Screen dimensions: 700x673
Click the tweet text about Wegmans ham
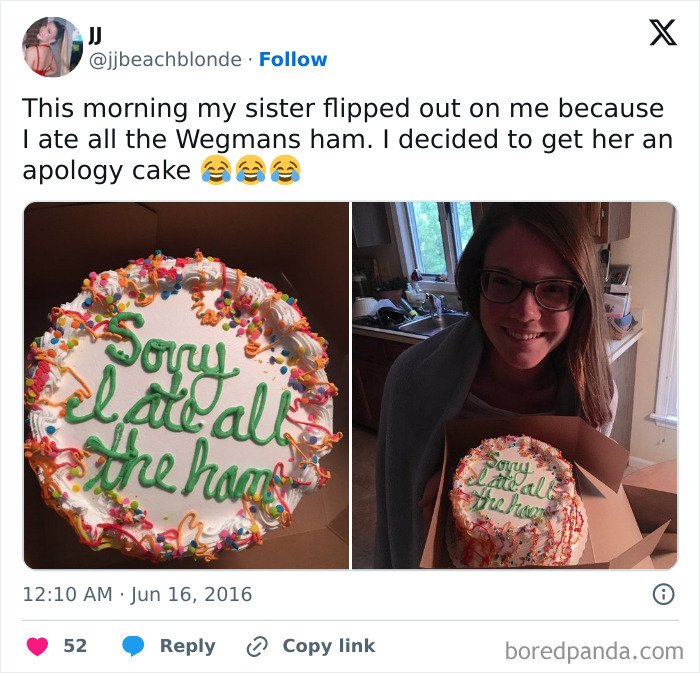click(348, 139)
